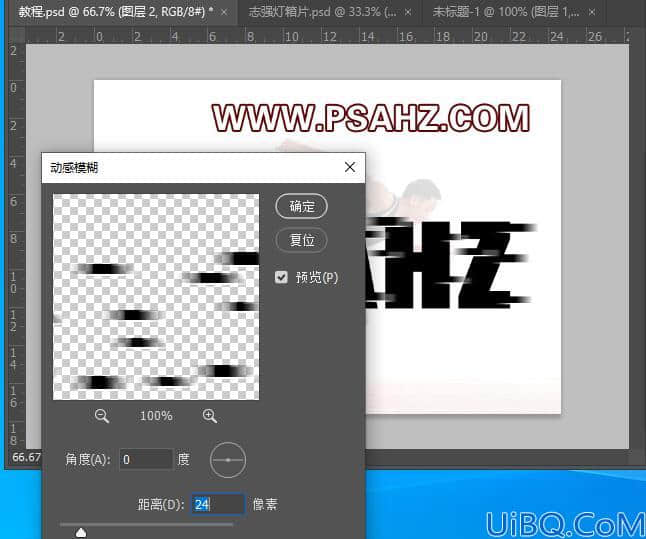Click the motion blur preview thumbnail

(156, 297)
